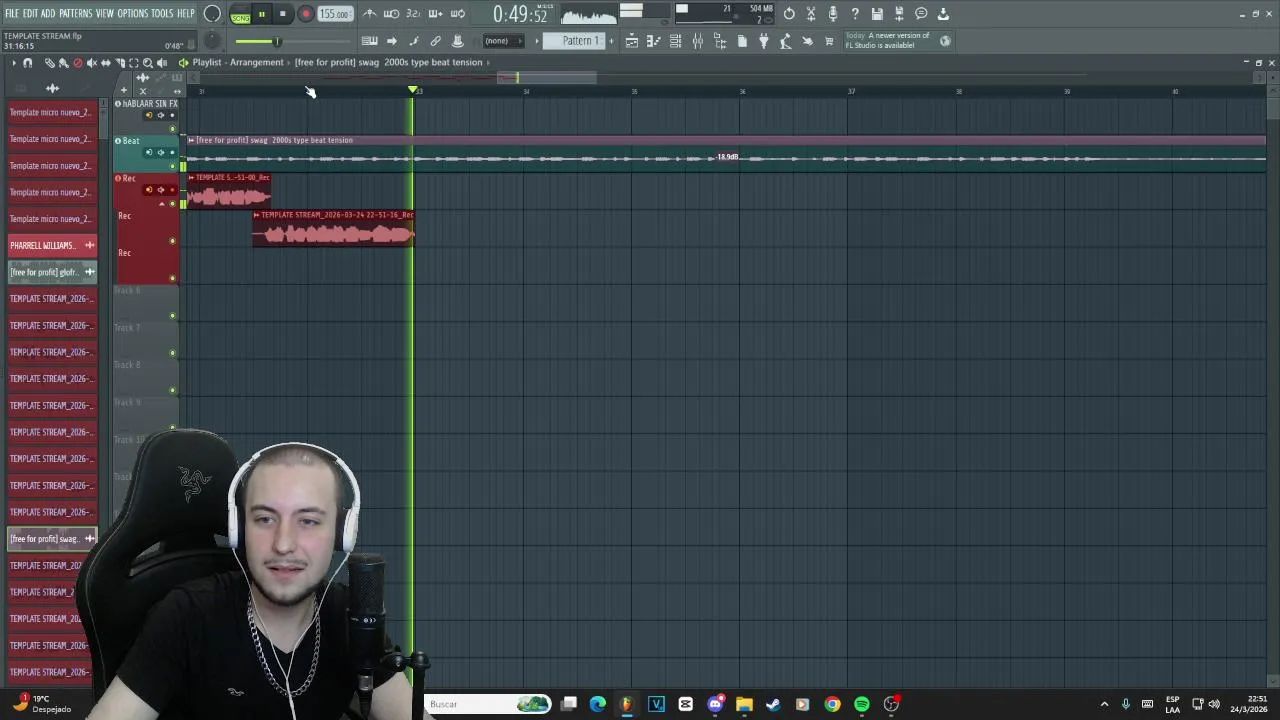The image size is (1280, 720).
Task: Select PHARRELL WILLIAMS clip in the picker
Action: point(52,245)
